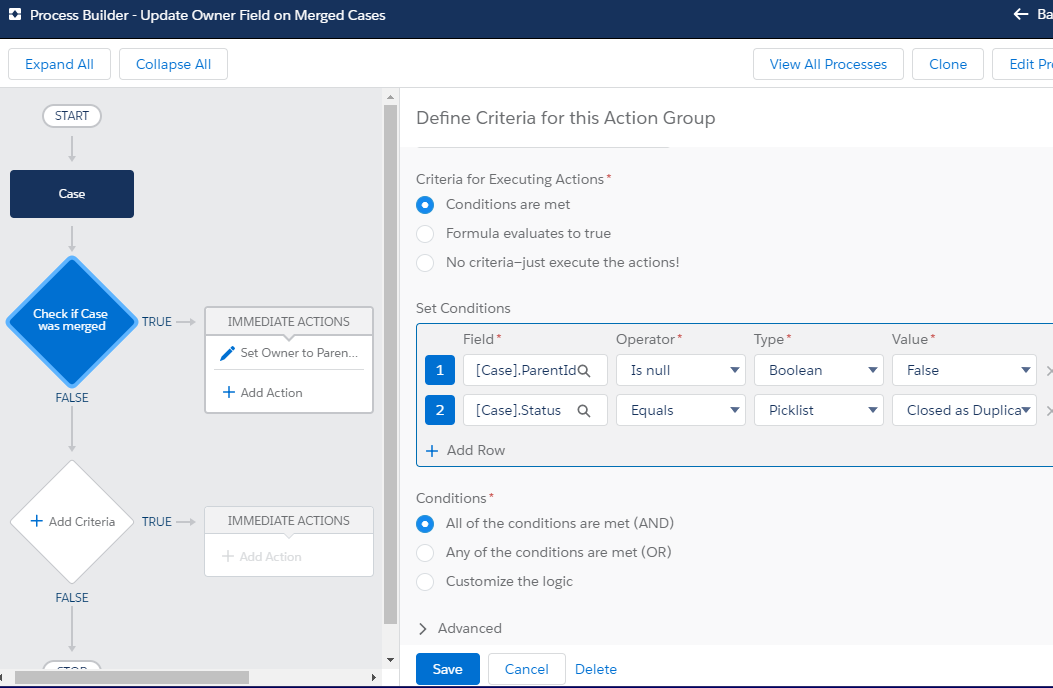Viewport: 1053px width, 688px height.
Task: Select the Case object node
Action: (x=72, y=194)
